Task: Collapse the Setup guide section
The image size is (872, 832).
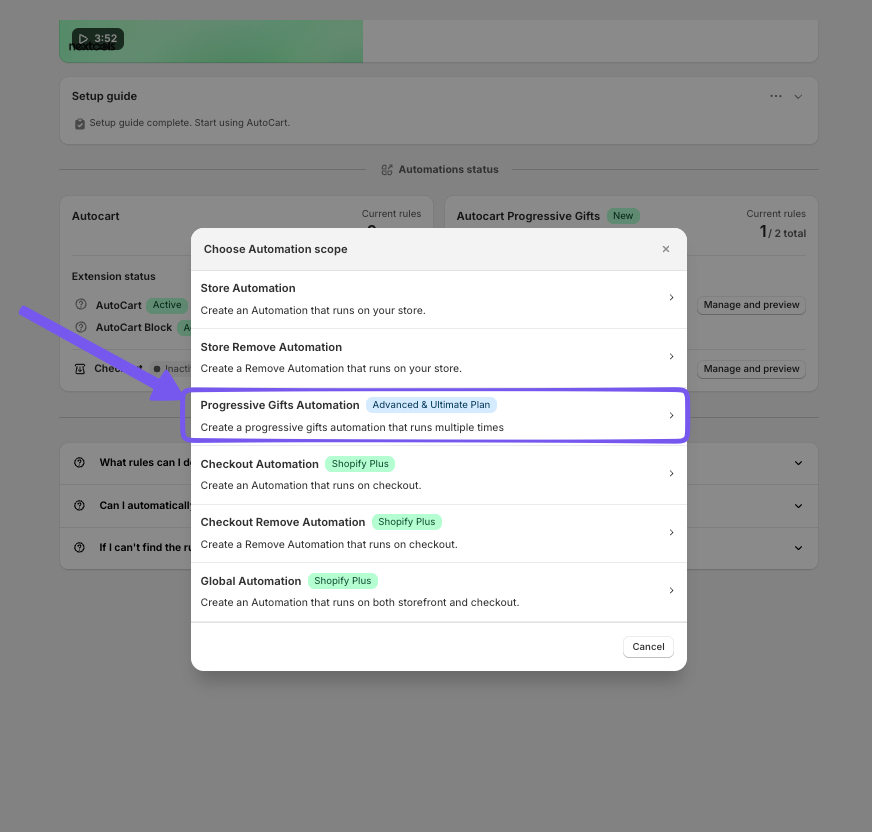Action: (x=798, y=97)
